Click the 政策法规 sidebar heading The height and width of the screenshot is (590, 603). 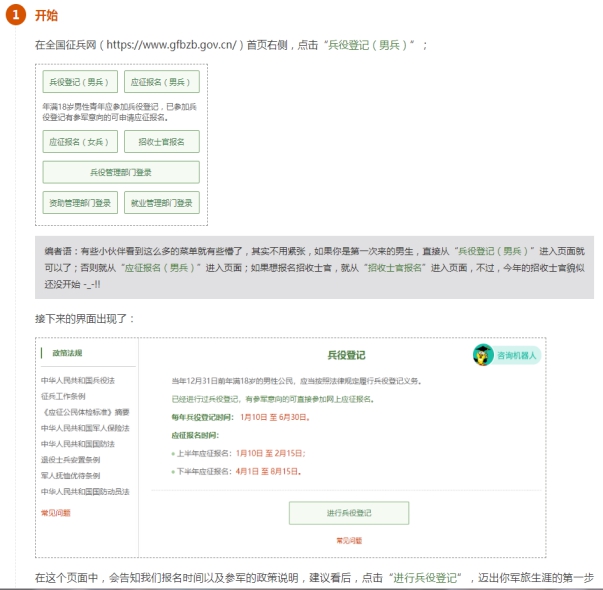click(x=67, y=353)
